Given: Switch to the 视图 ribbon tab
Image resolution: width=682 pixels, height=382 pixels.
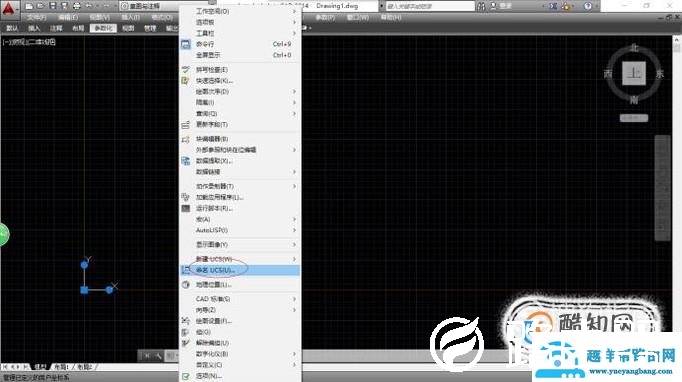Looking at the screenshot, I should click(128, 28).
